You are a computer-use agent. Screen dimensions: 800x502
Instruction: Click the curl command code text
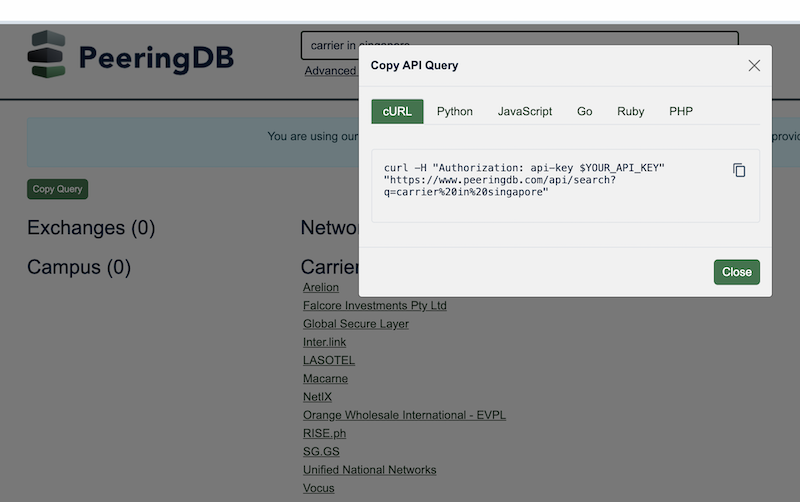point(524,180)
